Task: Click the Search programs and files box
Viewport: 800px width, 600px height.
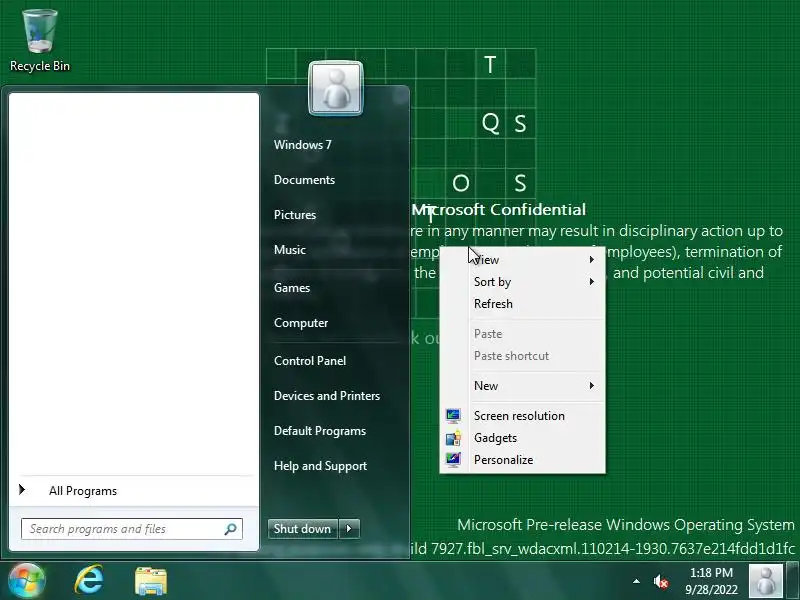Action: pyautogui.click(x=132, y=529)
